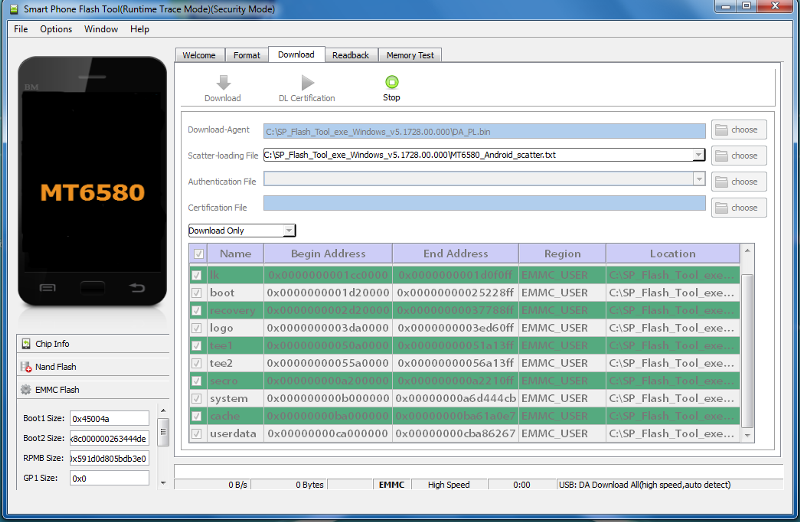Open Chip Info panel icon
Screen dimensions: 800x522
click(x=26, y=344)
